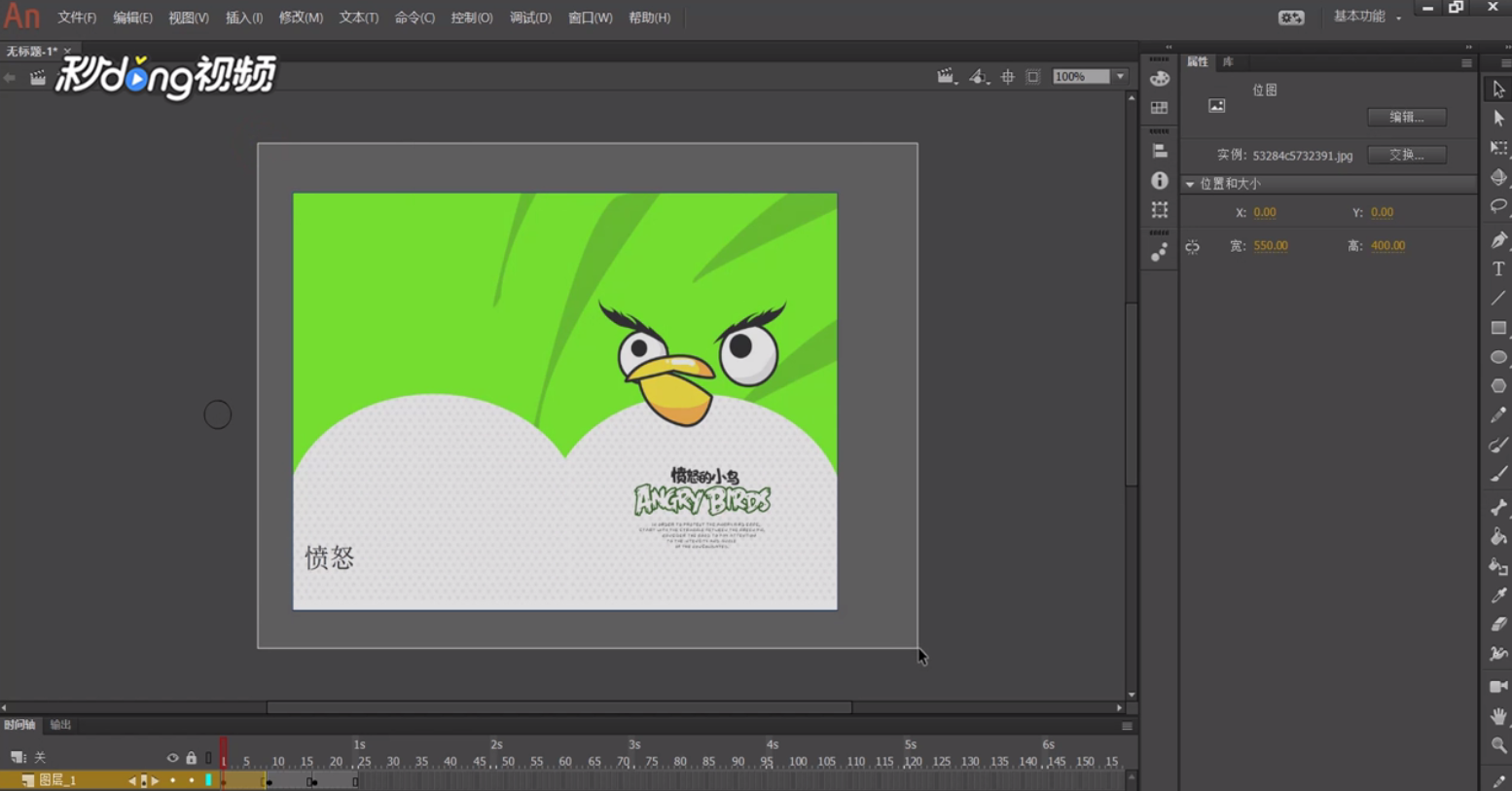Select the PolyStar polygon tool

coord(1498,386)
